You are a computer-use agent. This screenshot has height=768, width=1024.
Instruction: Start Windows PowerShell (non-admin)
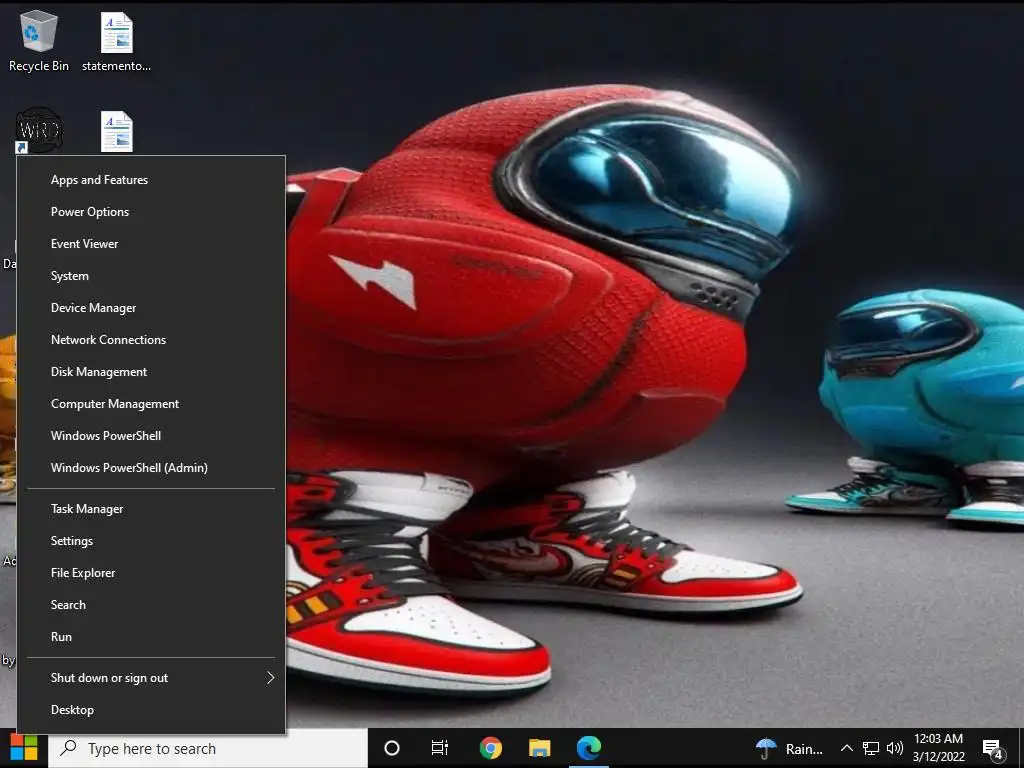tap(151, 436)
